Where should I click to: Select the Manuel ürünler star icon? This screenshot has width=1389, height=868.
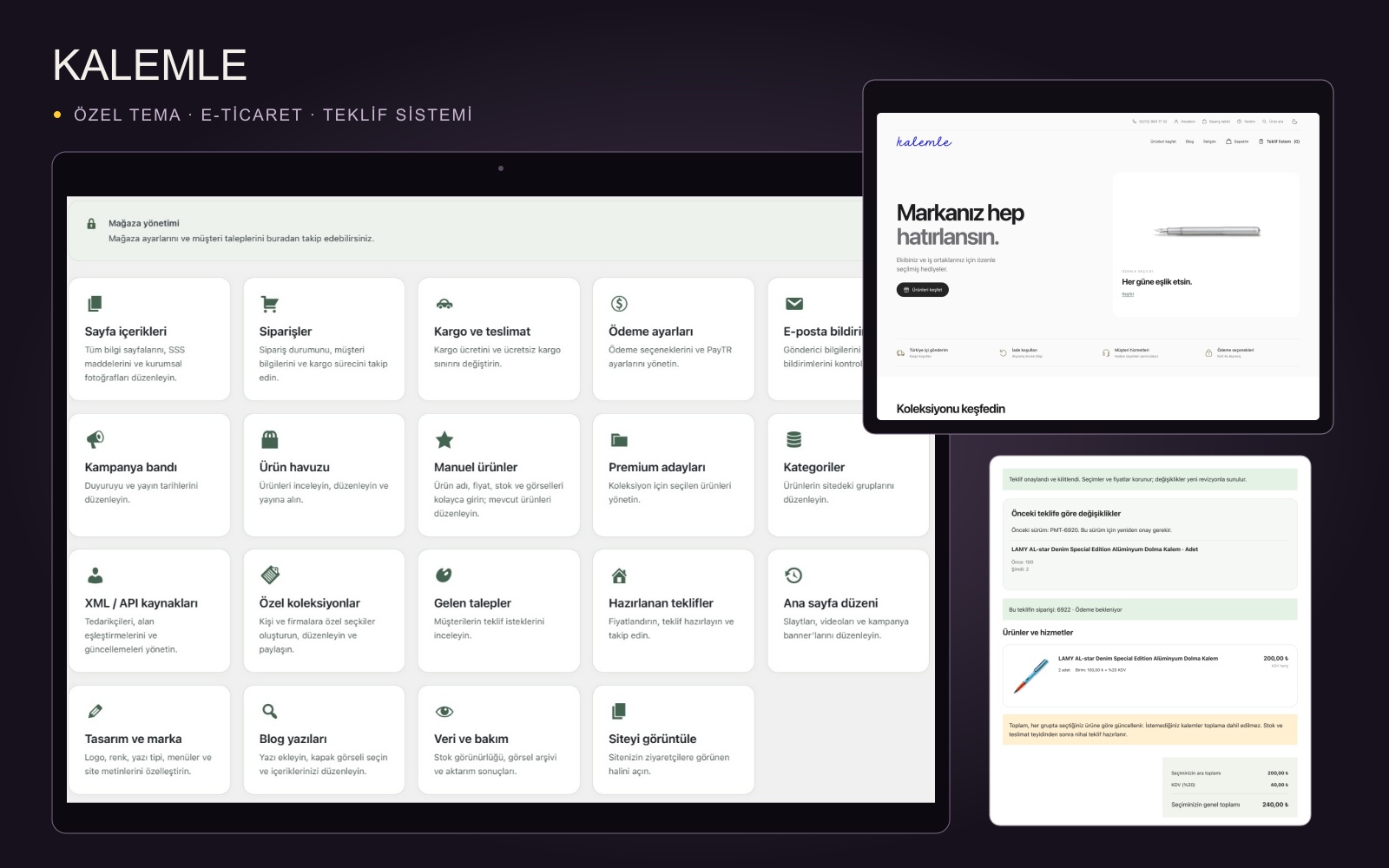pyautogui.click(x=444, y=439)
